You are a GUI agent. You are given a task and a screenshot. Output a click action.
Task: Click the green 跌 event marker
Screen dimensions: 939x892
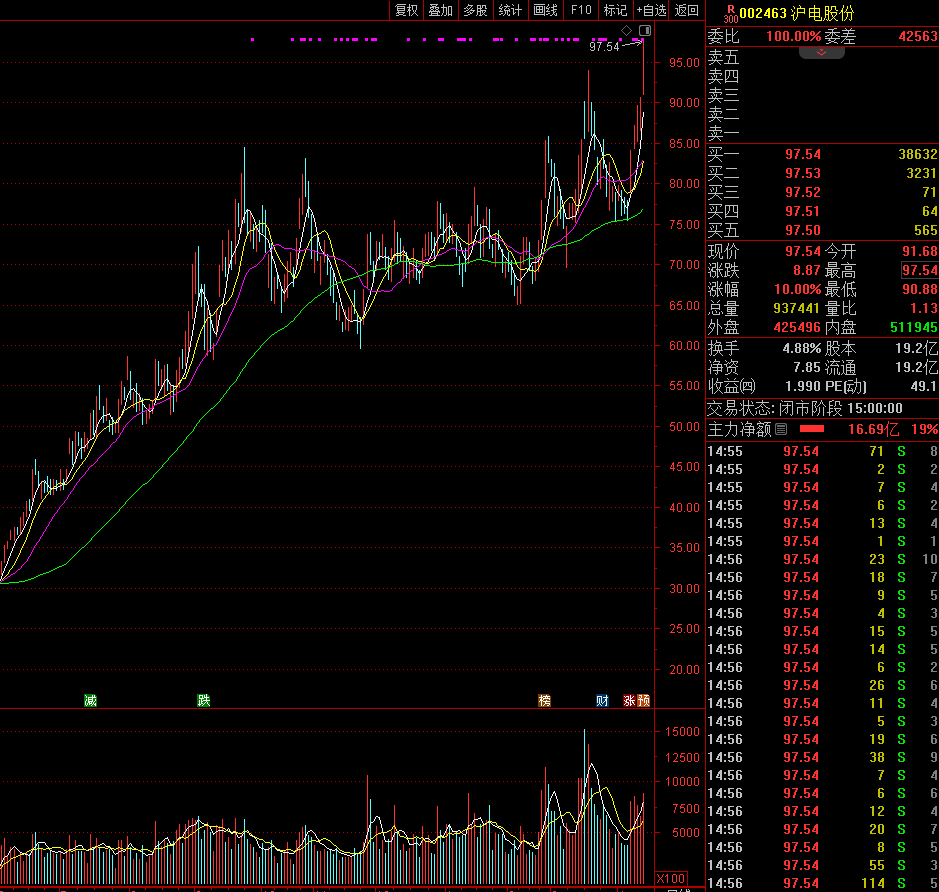click(204, 700)
